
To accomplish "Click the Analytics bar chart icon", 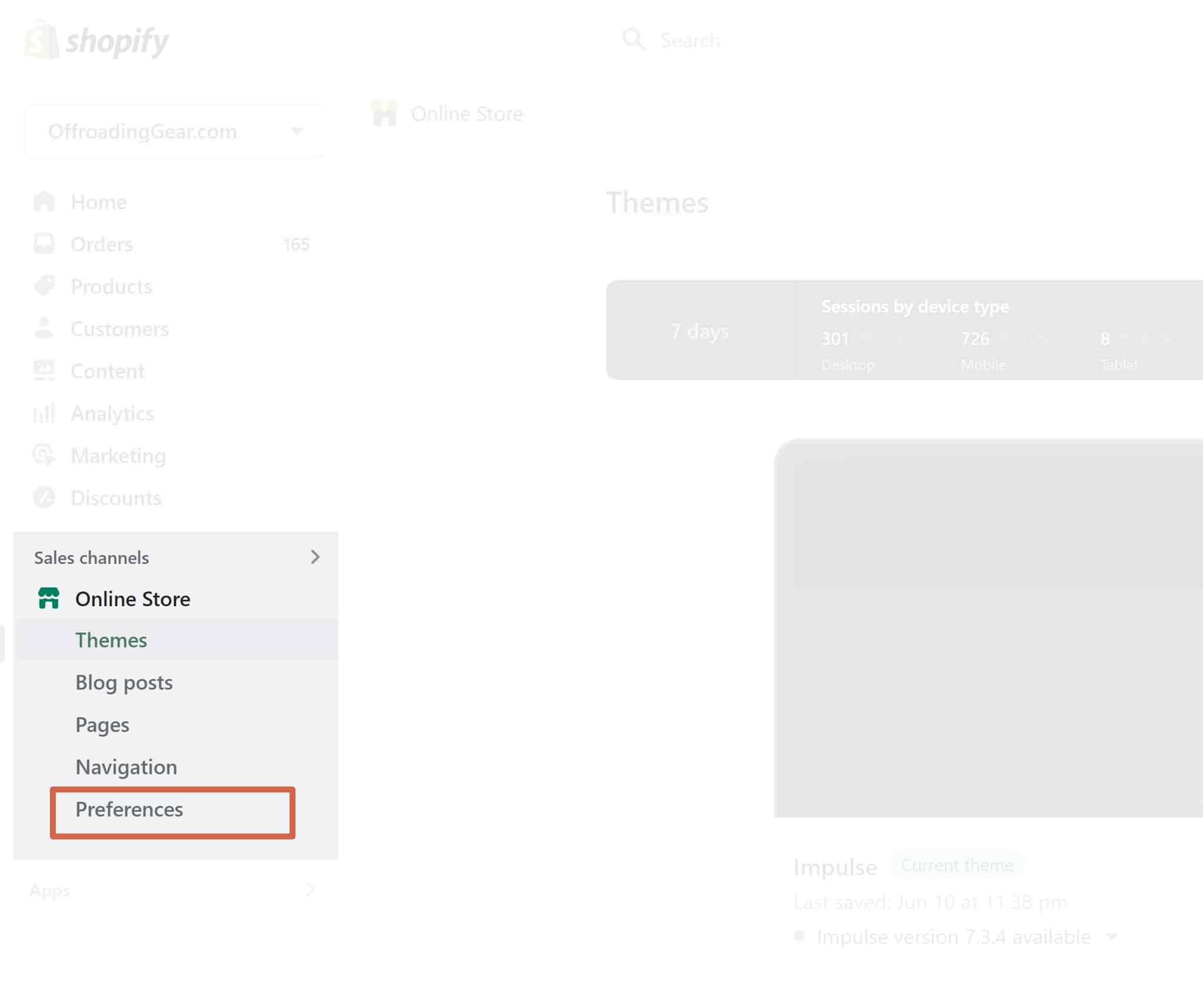I will [44, 413].
